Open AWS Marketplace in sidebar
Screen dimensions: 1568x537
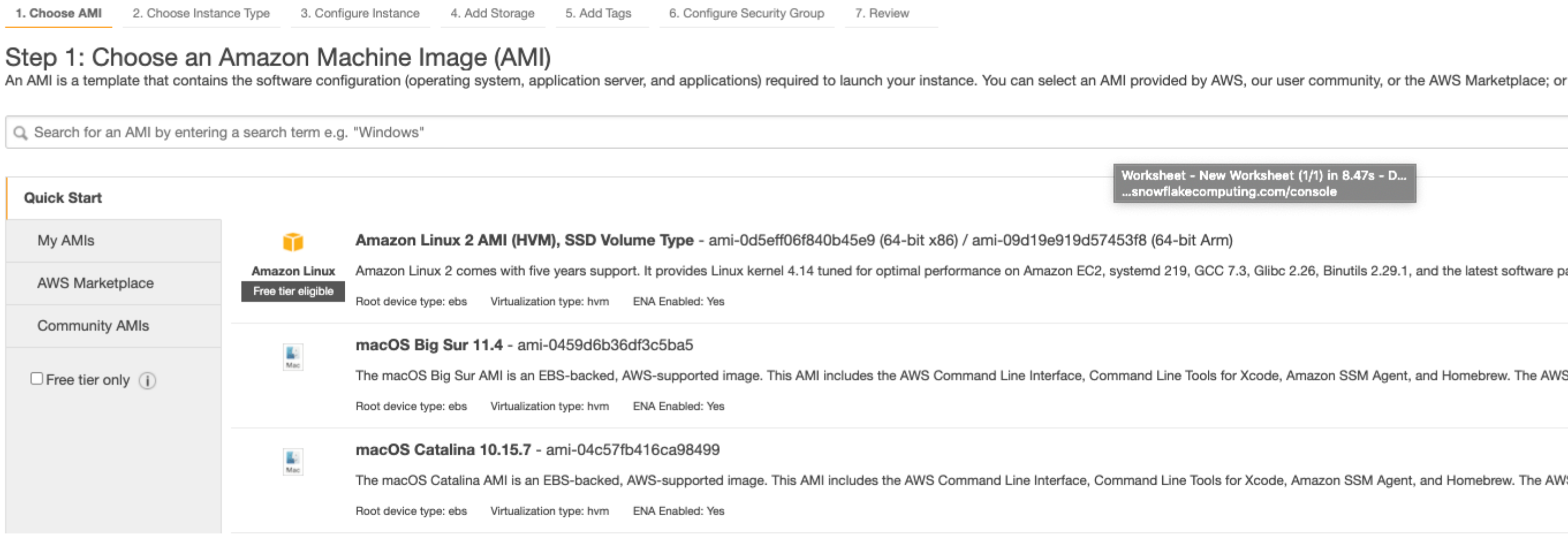click(114, 283)
